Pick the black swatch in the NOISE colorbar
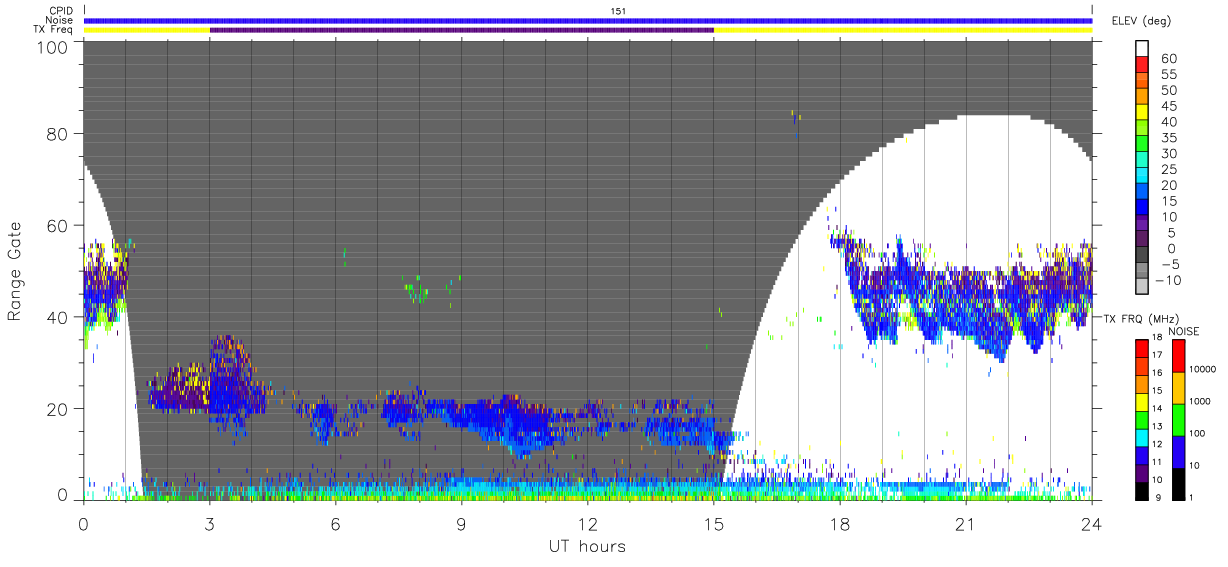This screenshot has height=567, width=1228. click(1178, 484)
